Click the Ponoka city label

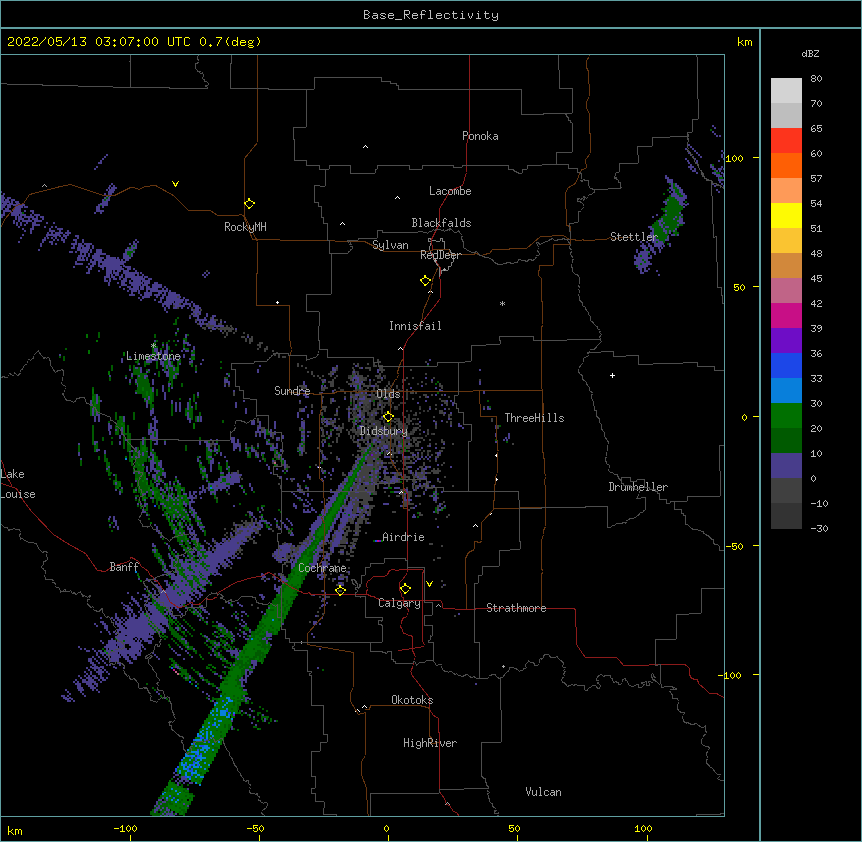(x=480, y=136)
